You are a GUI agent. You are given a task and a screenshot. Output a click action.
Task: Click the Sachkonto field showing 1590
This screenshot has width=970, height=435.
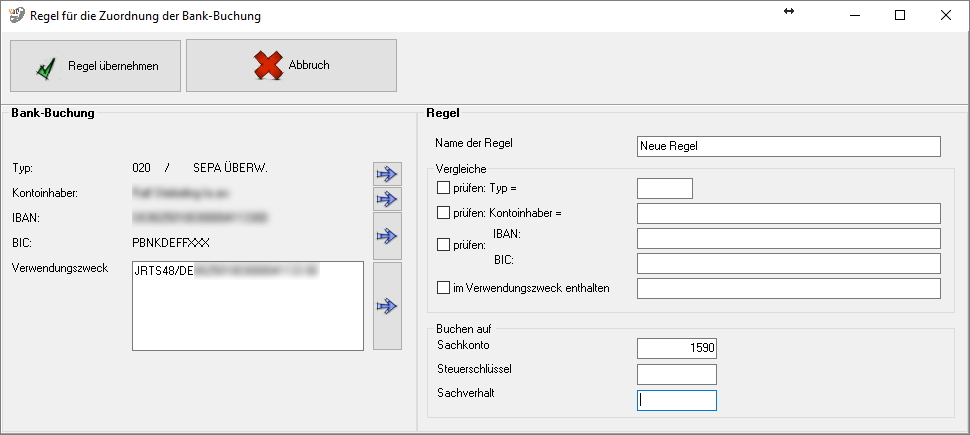(676, 348)
